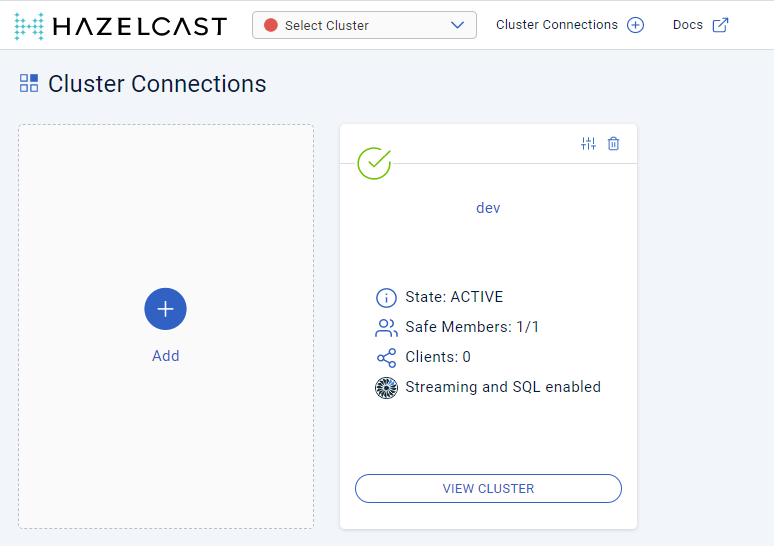Open dev cluster configuration sliders icon

pyautogui.click(x=588, y=144)
